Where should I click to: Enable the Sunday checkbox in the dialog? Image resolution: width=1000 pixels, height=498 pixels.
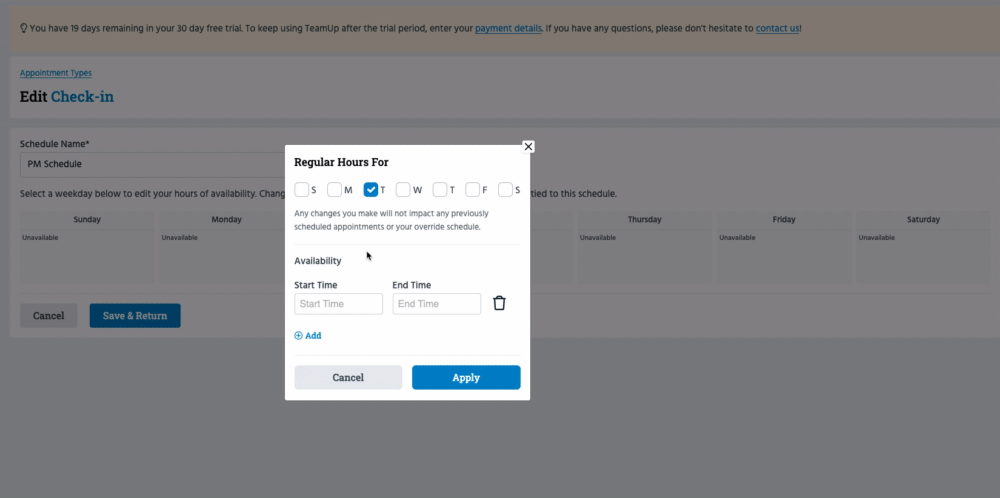(302, 190)
